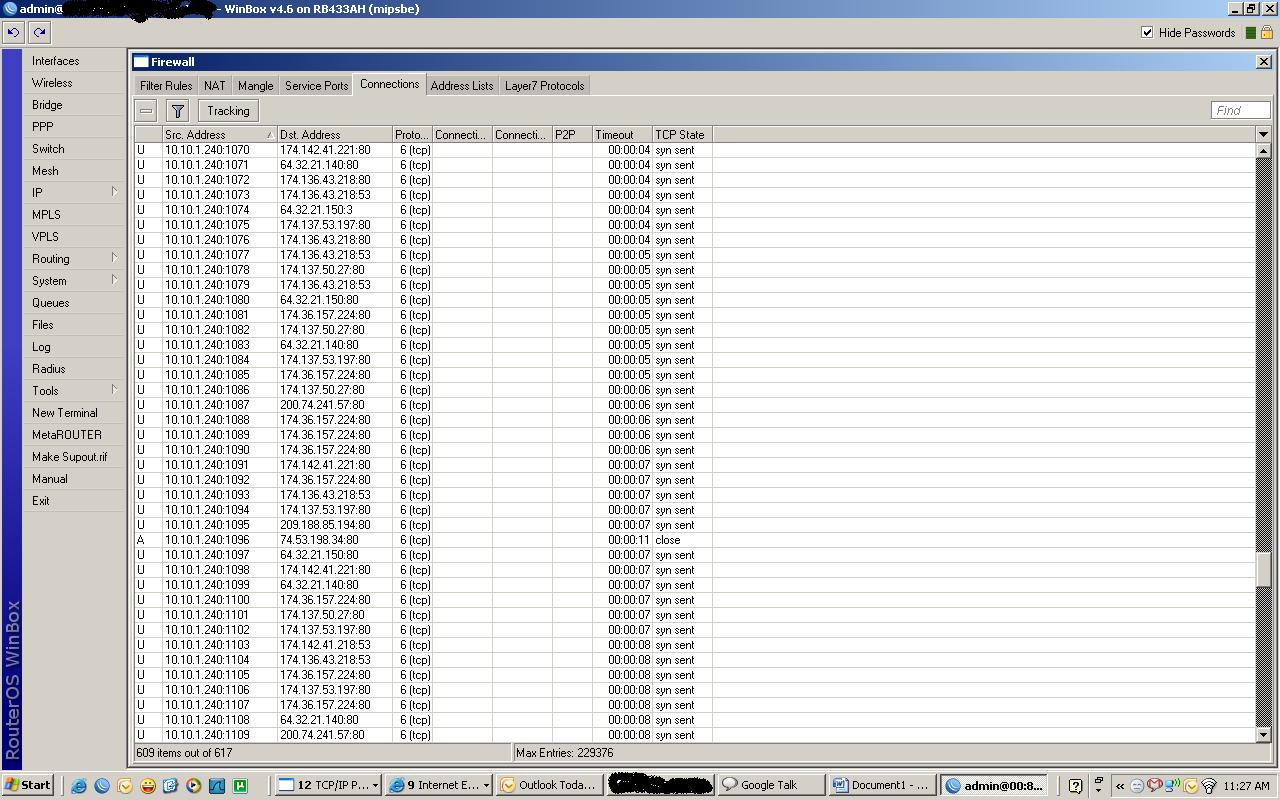Sort by the Dst. Address column header

(334, 134)
